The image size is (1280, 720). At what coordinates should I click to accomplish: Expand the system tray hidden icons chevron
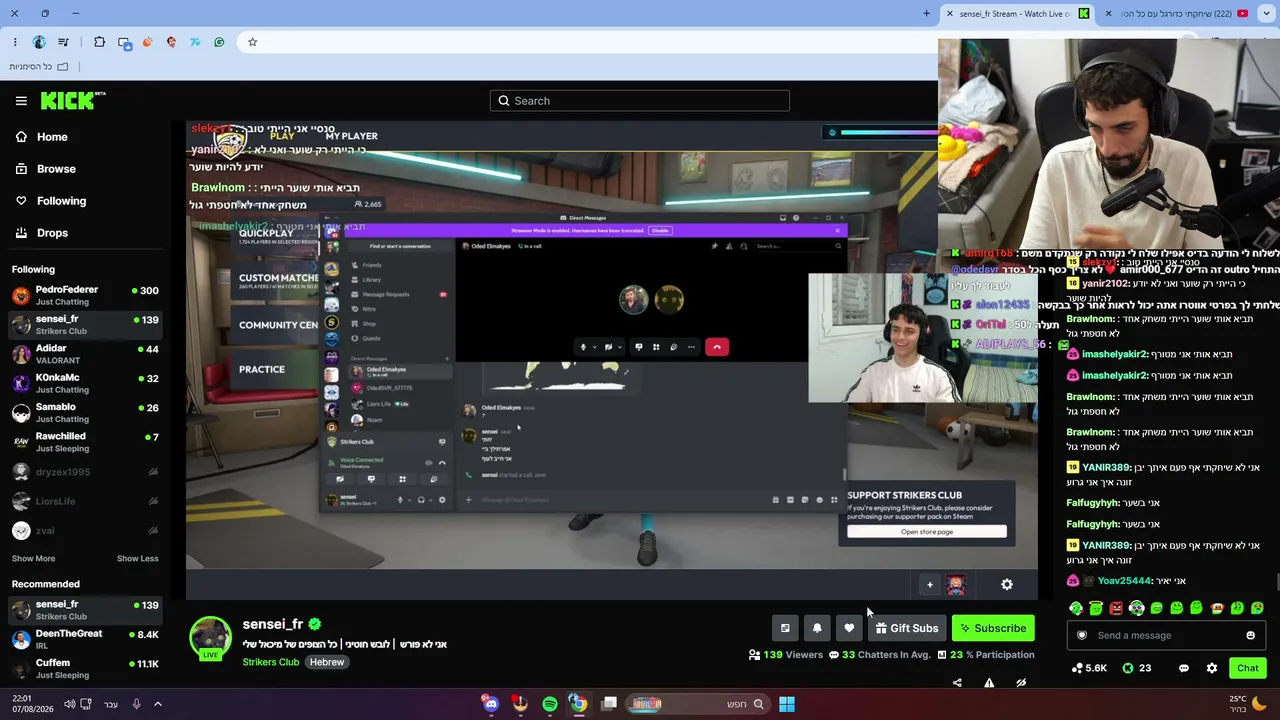pyautogui.click(x=157, y=704)
